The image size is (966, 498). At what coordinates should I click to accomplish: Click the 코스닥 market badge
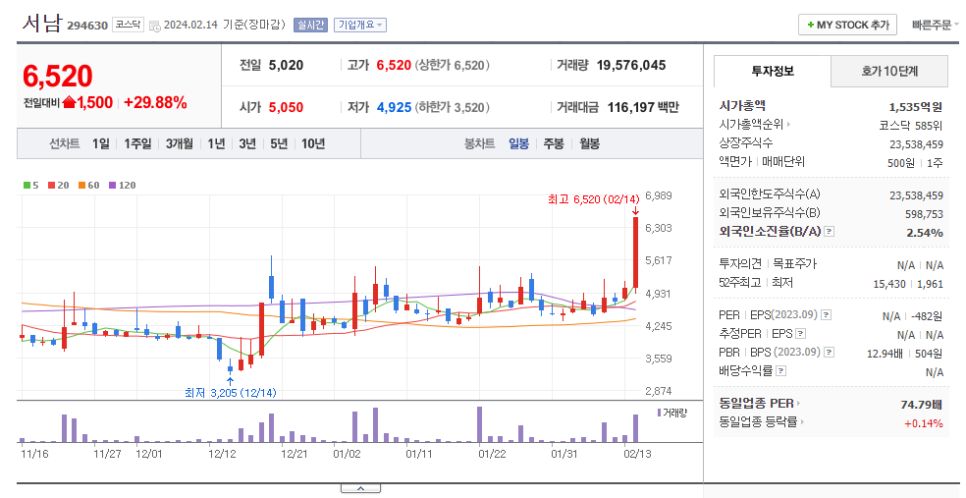(x=126, y=24)
